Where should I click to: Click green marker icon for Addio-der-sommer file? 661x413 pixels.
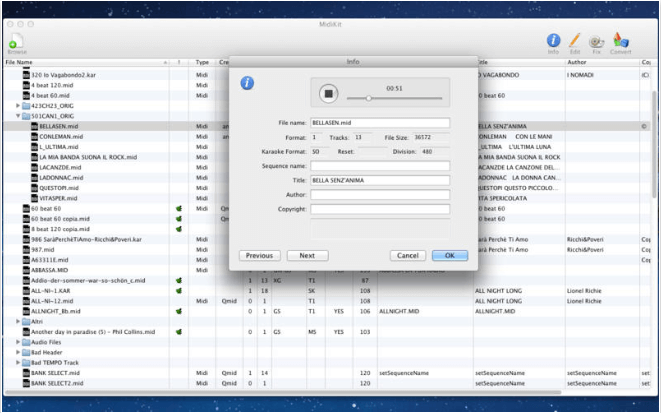[179, 280]
